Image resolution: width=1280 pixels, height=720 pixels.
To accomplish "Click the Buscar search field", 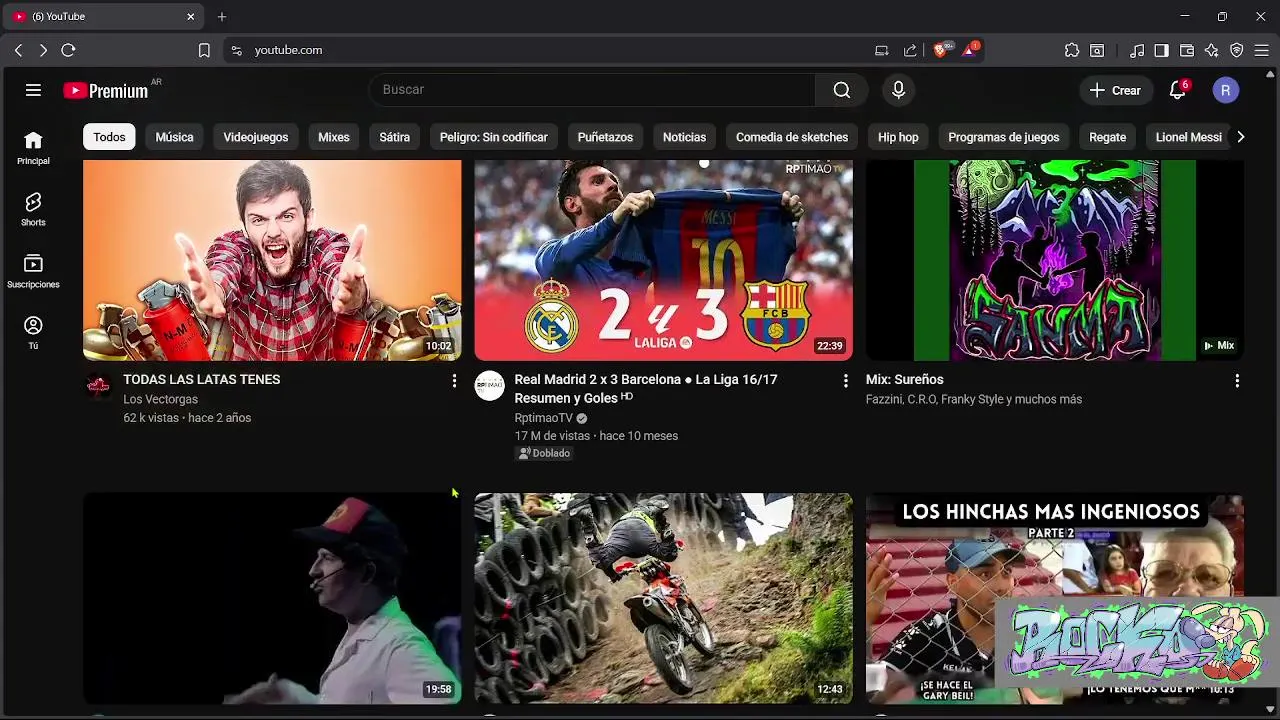I will pos(592,90).
